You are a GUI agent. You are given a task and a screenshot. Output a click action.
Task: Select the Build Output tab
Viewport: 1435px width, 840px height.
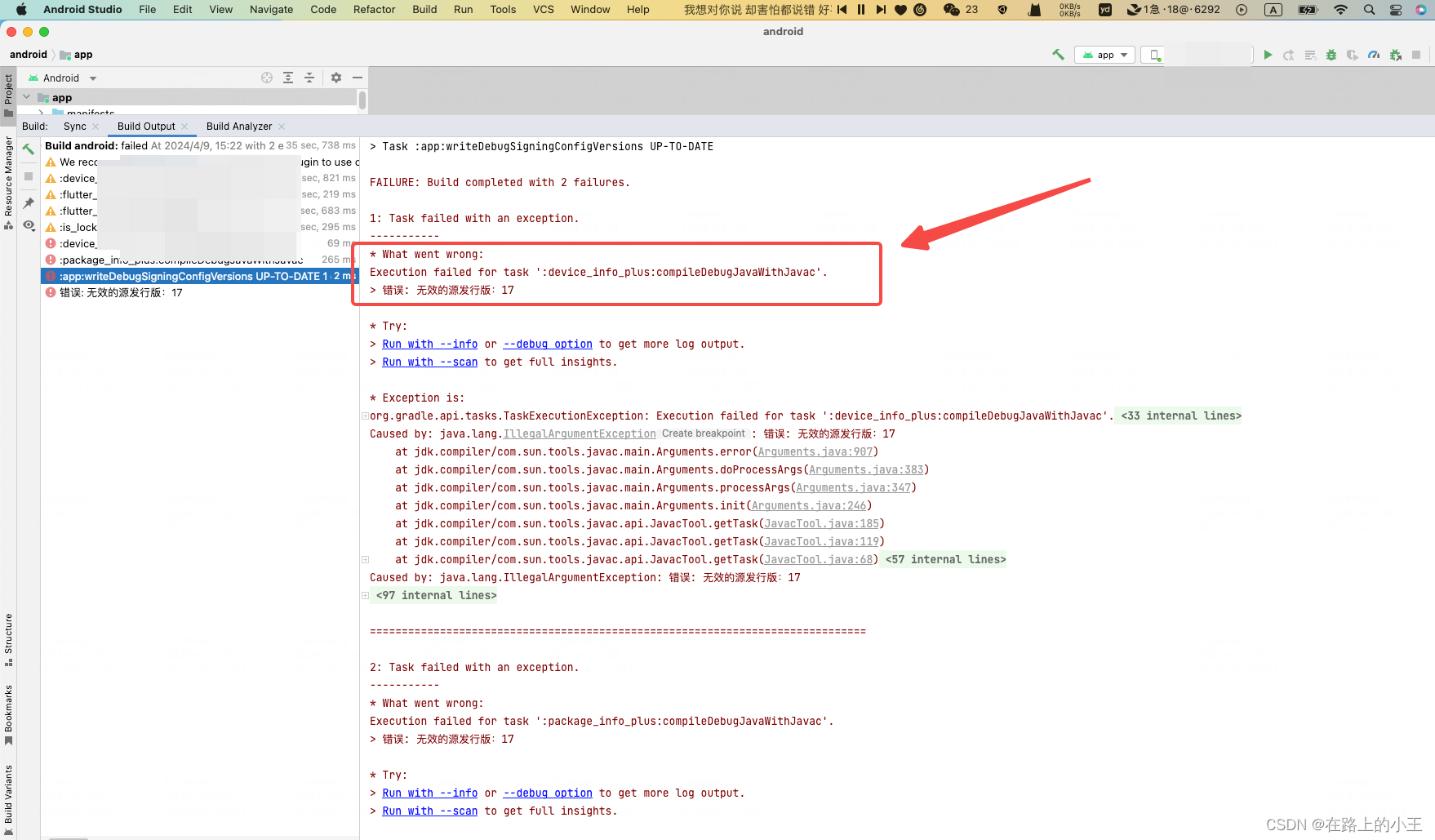click(146, 127)
